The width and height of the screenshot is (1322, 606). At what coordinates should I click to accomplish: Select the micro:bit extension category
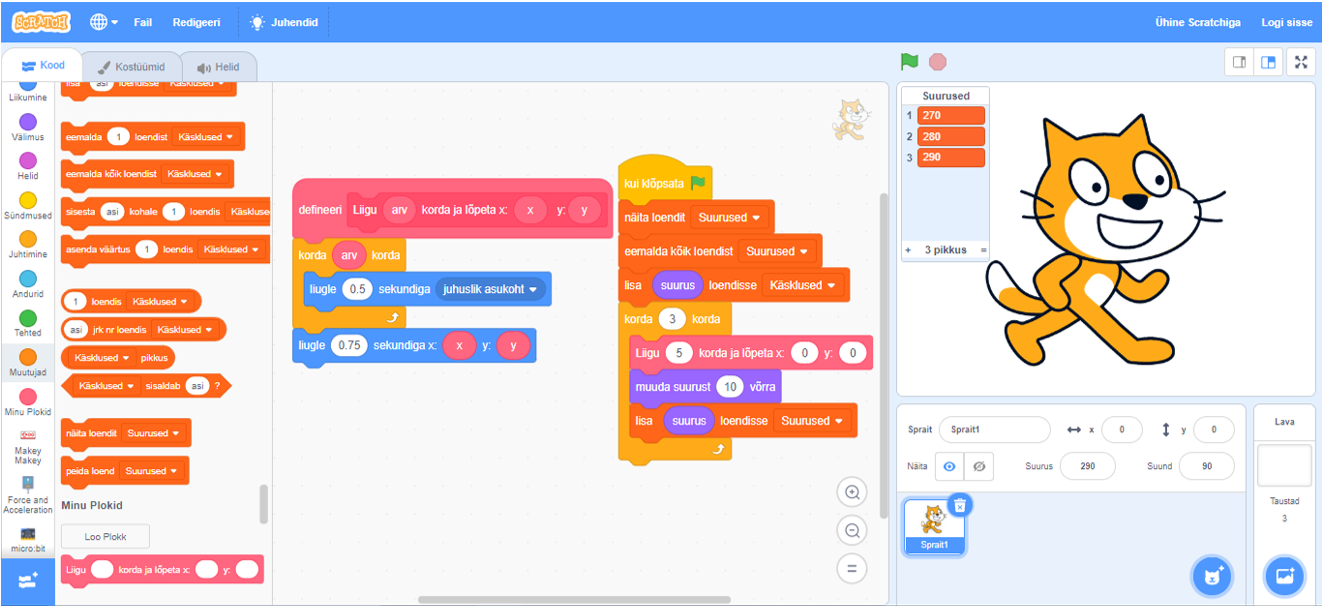[28, 538]
